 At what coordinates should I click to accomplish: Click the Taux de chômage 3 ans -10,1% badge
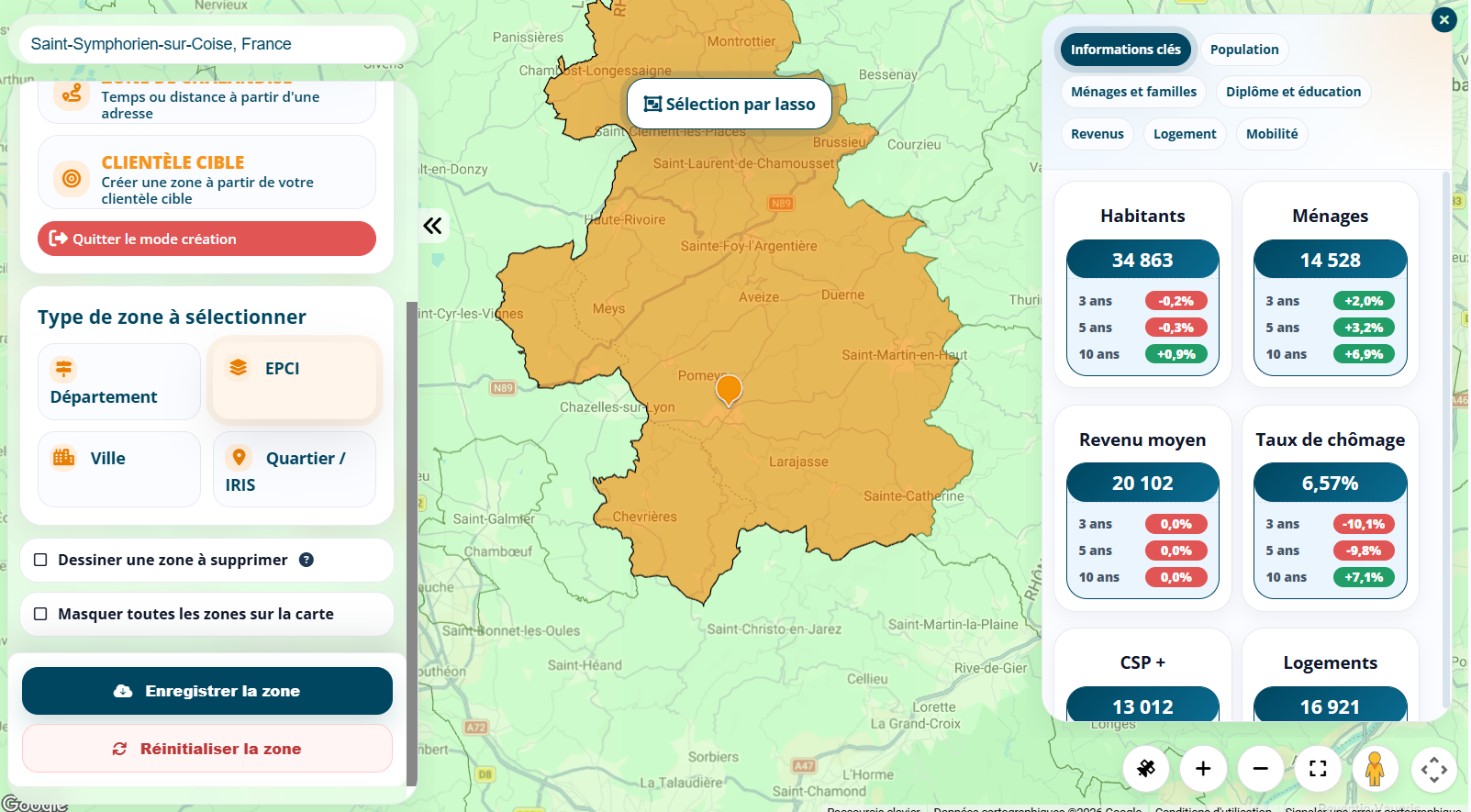click(x=1364, y=524)
